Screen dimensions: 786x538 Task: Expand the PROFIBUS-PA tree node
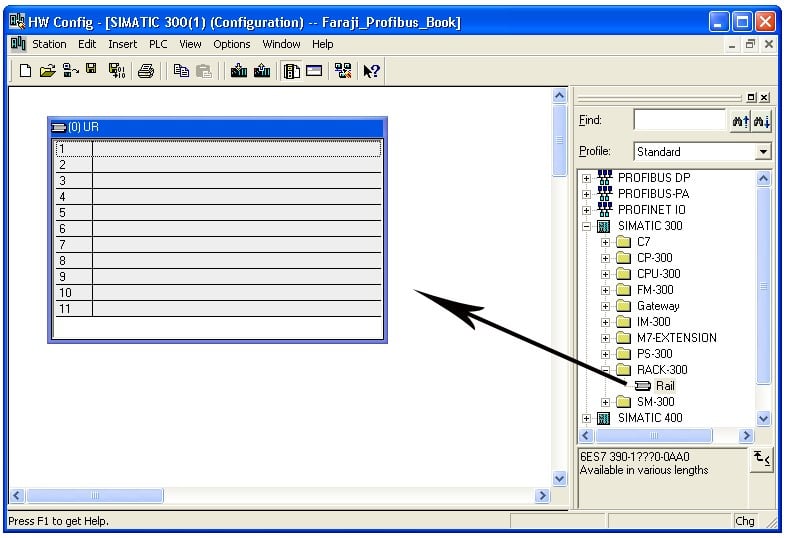pyautogui.click(x=586, y=194)
